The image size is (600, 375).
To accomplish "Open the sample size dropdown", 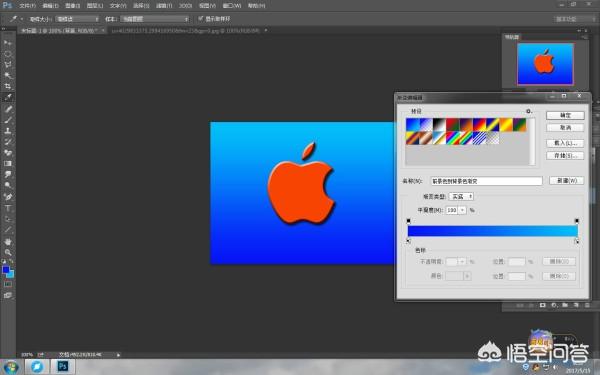I will point(77,19).
